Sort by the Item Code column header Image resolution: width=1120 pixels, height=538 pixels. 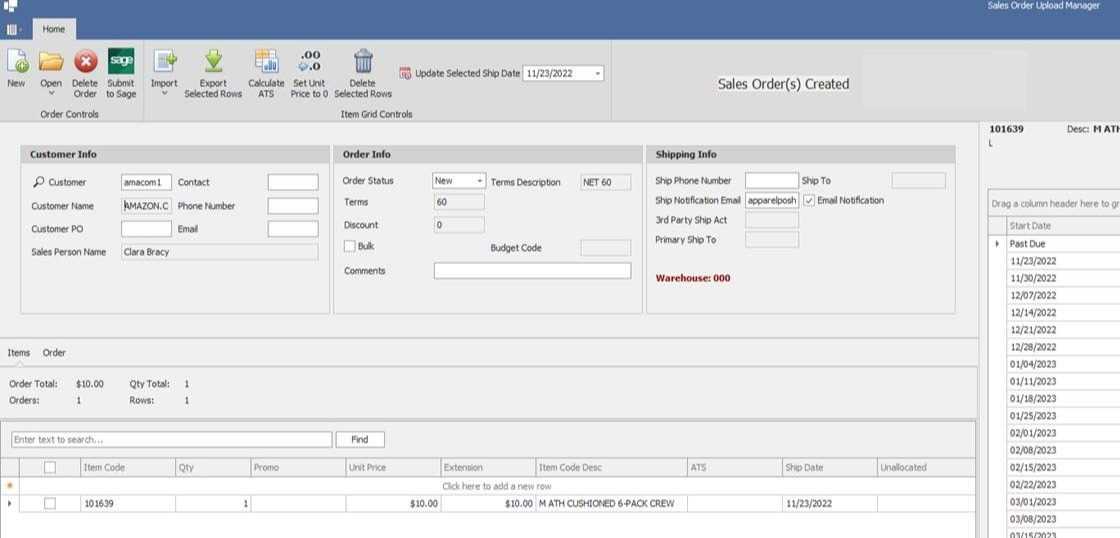tap(129, 467)
